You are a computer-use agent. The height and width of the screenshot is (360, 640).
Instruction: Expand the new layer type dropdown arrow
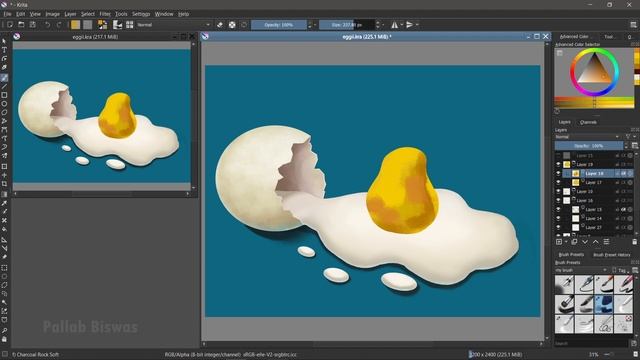tap(566, 242)
